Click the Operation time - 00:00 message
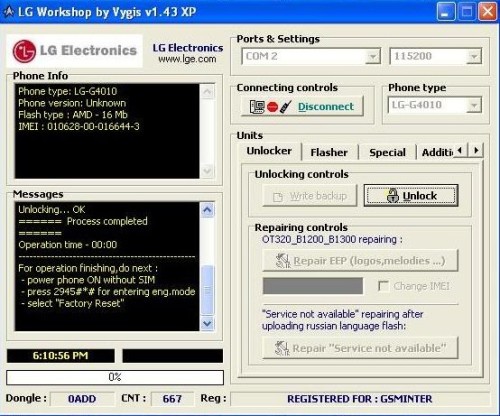500x416 pixels. (x=68, y=245)
